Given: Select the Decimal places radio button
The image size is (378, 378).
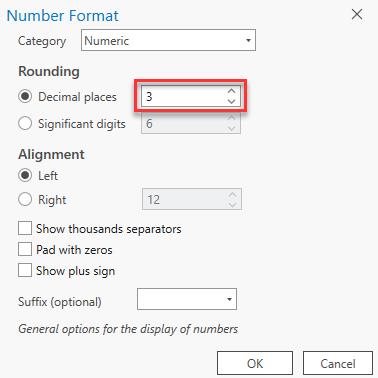Looking at the screenshot, I should pos(25,96).
